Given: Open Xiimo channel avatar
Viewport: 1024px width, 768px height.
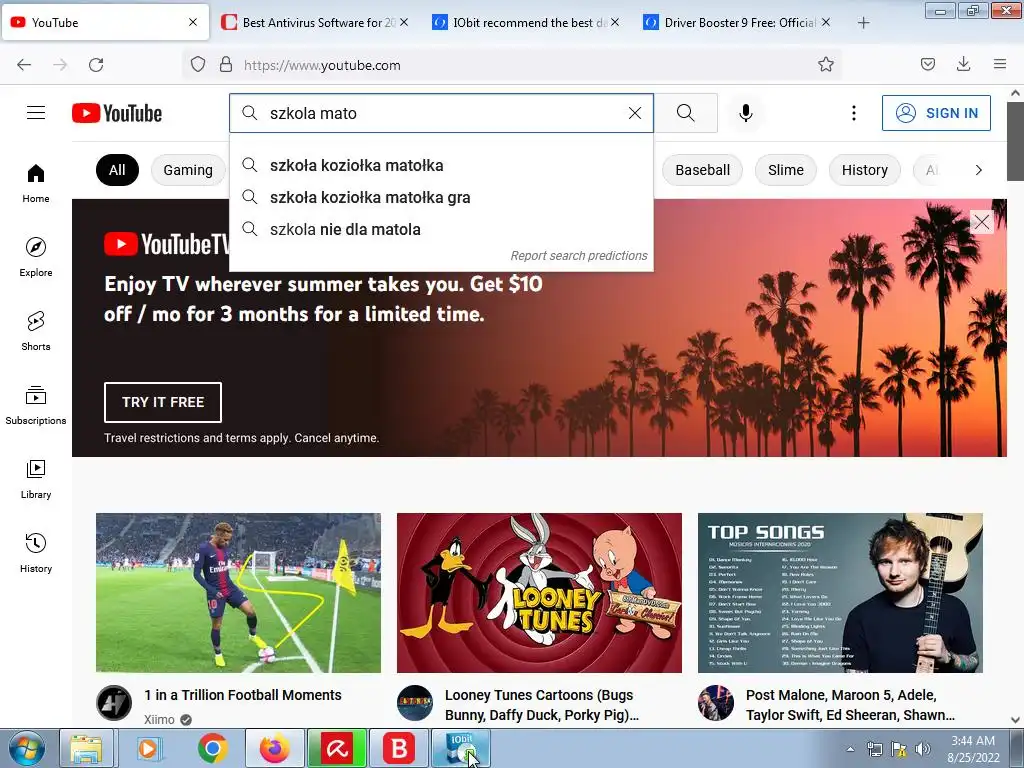Looking at the screenshot, I should [x=114, y=703].
